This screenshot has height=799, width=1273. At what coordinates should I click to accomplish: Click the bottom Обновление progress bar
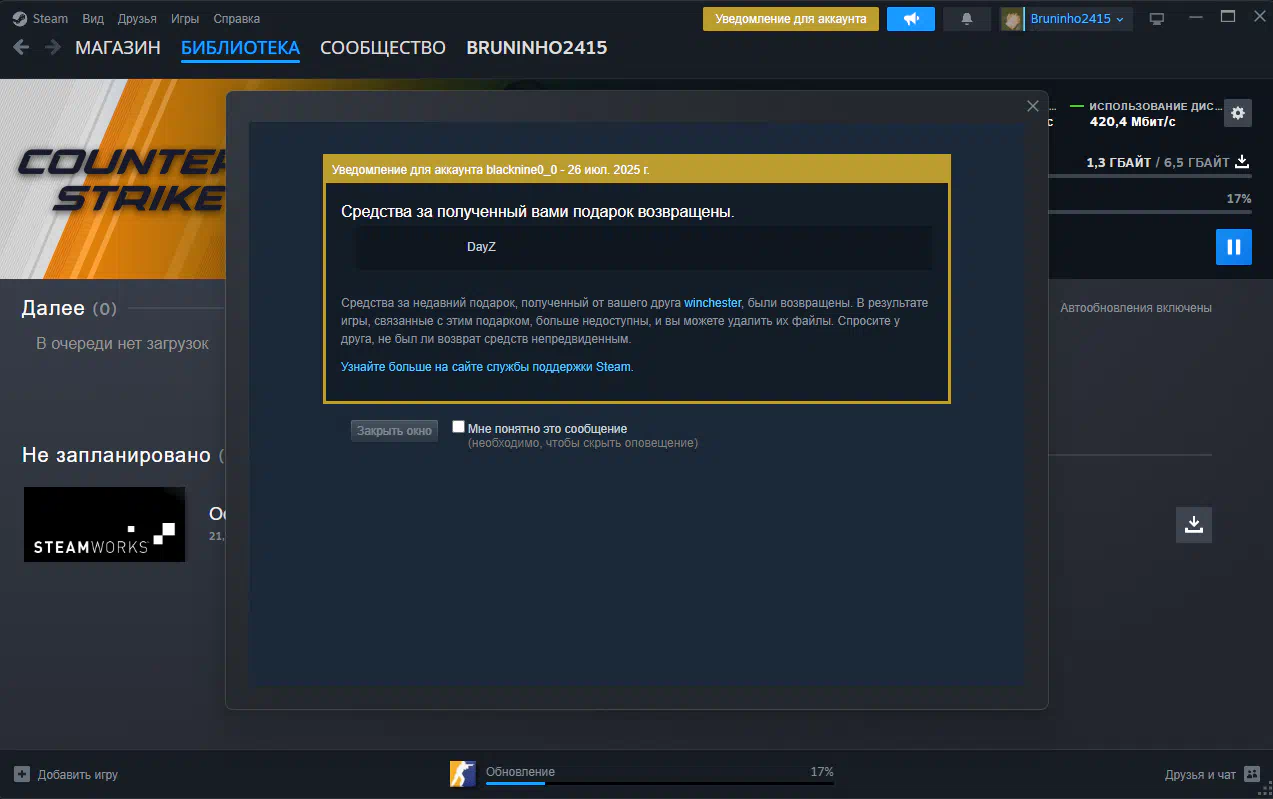point(660,783)
